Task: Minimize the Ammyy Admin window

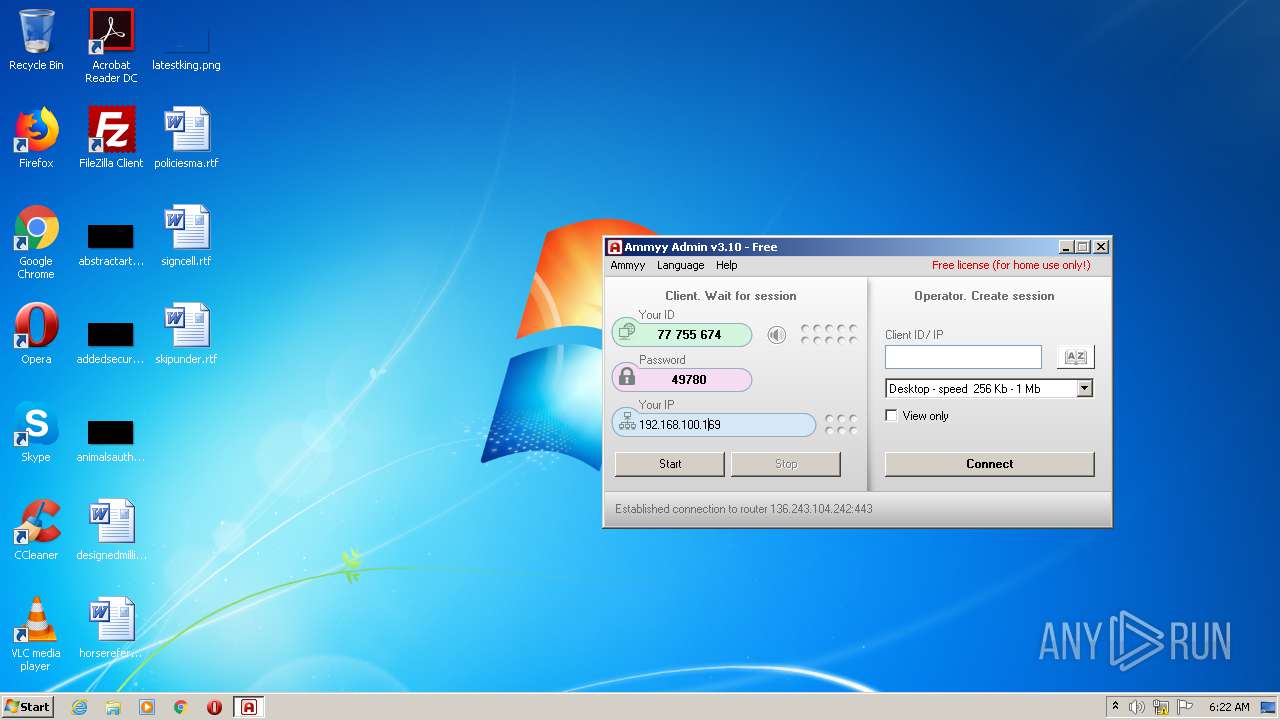Action: 1067,247
